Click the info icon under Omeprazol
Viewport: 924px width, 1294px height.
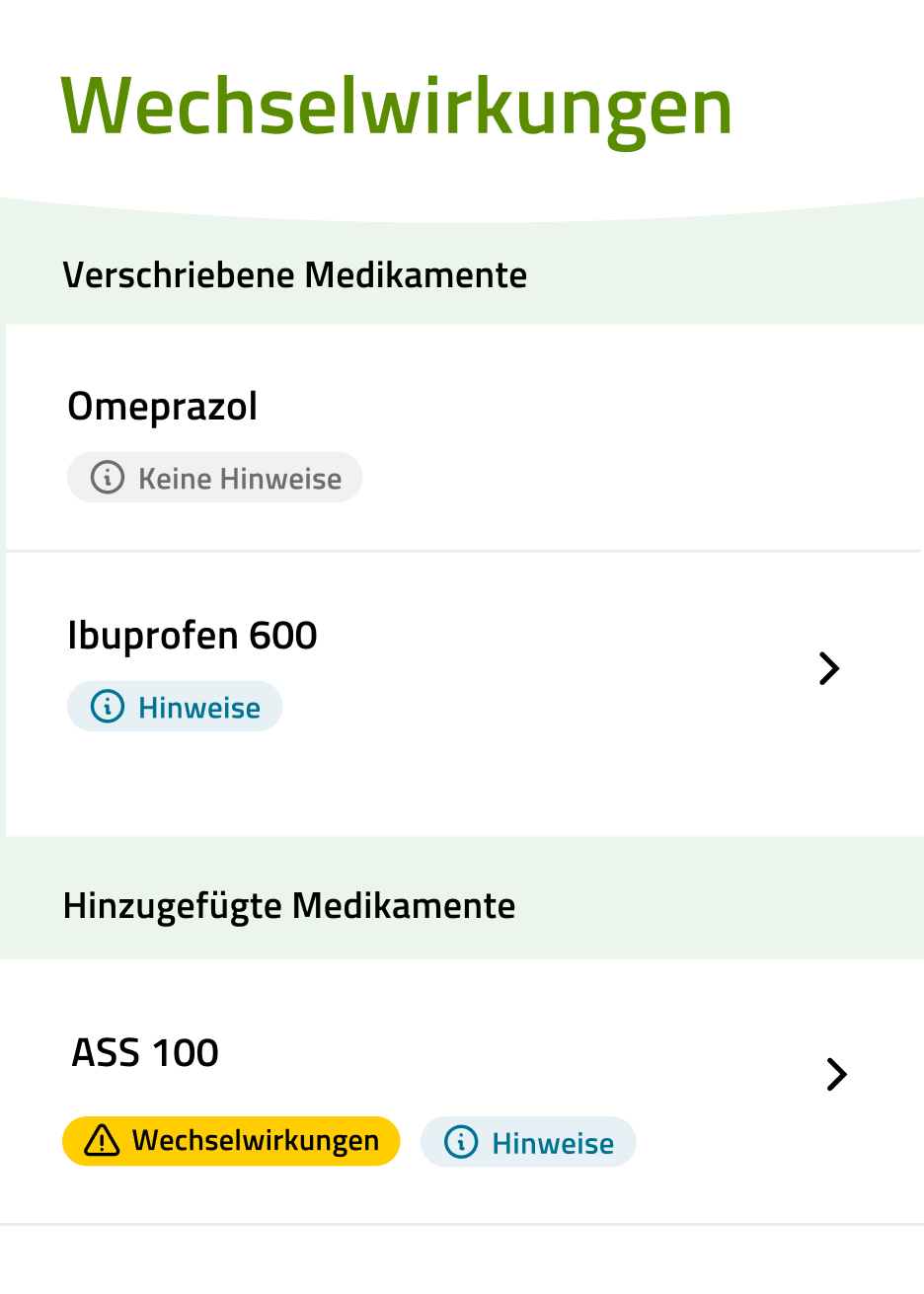coord(108,478)
